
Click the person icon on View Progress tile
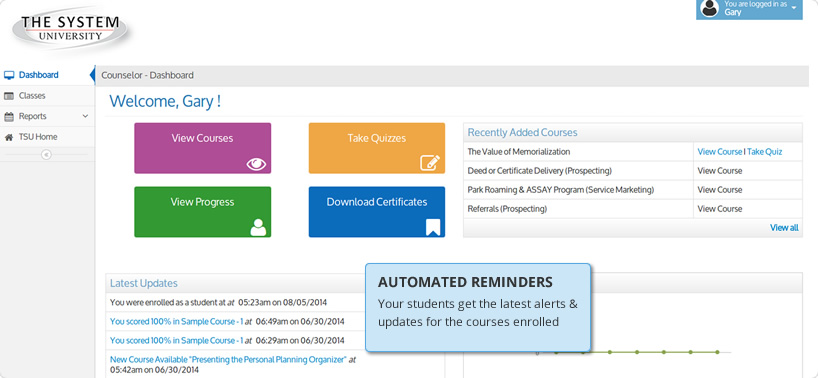(x=258, y=227)
